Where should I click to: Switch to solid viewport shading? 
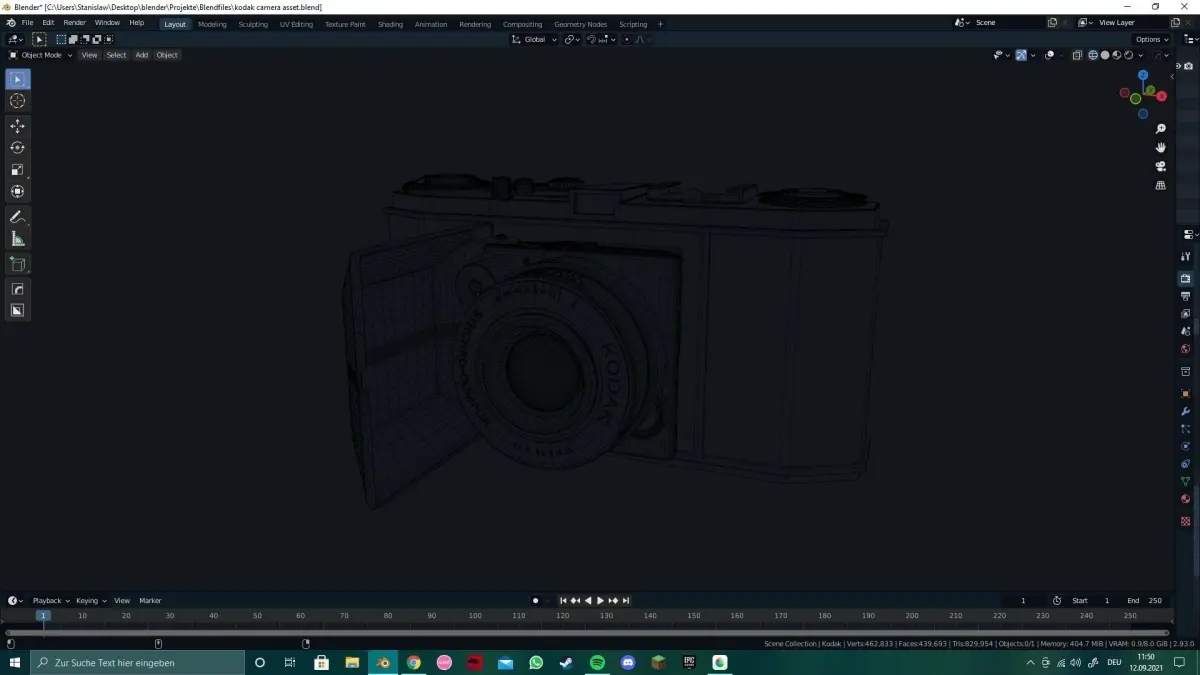[1105, 55]
